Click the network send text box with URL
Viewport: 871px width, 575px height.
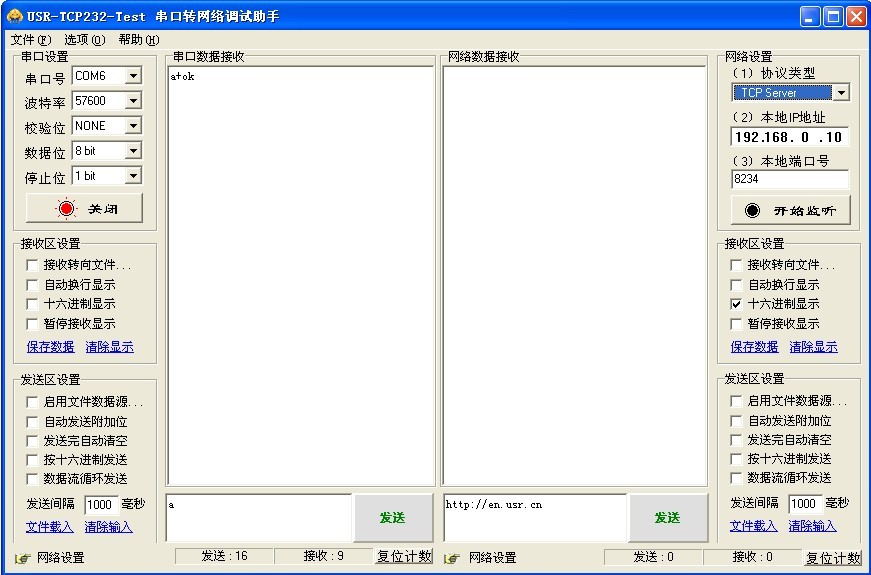tap(534, 517)
